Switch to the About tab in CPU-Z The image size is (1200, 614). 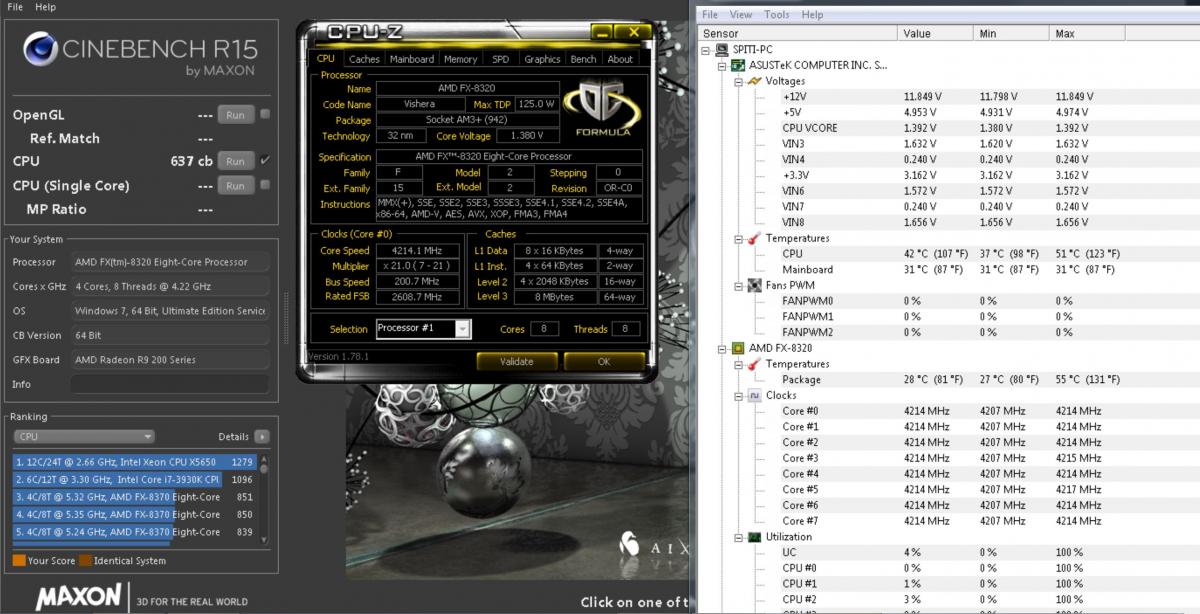[620, 59]
